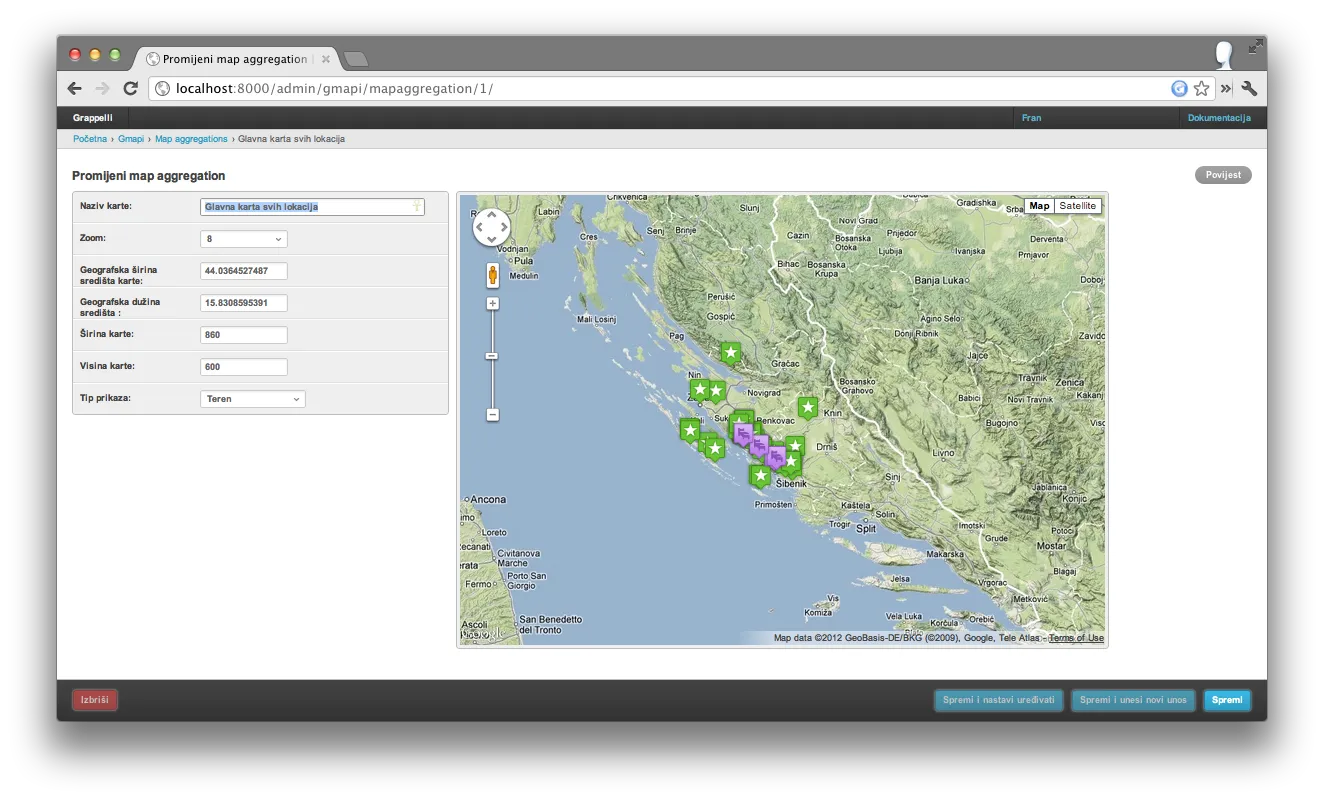Click the Spremi save button
1324x800 pixels.
point(1227,700)
